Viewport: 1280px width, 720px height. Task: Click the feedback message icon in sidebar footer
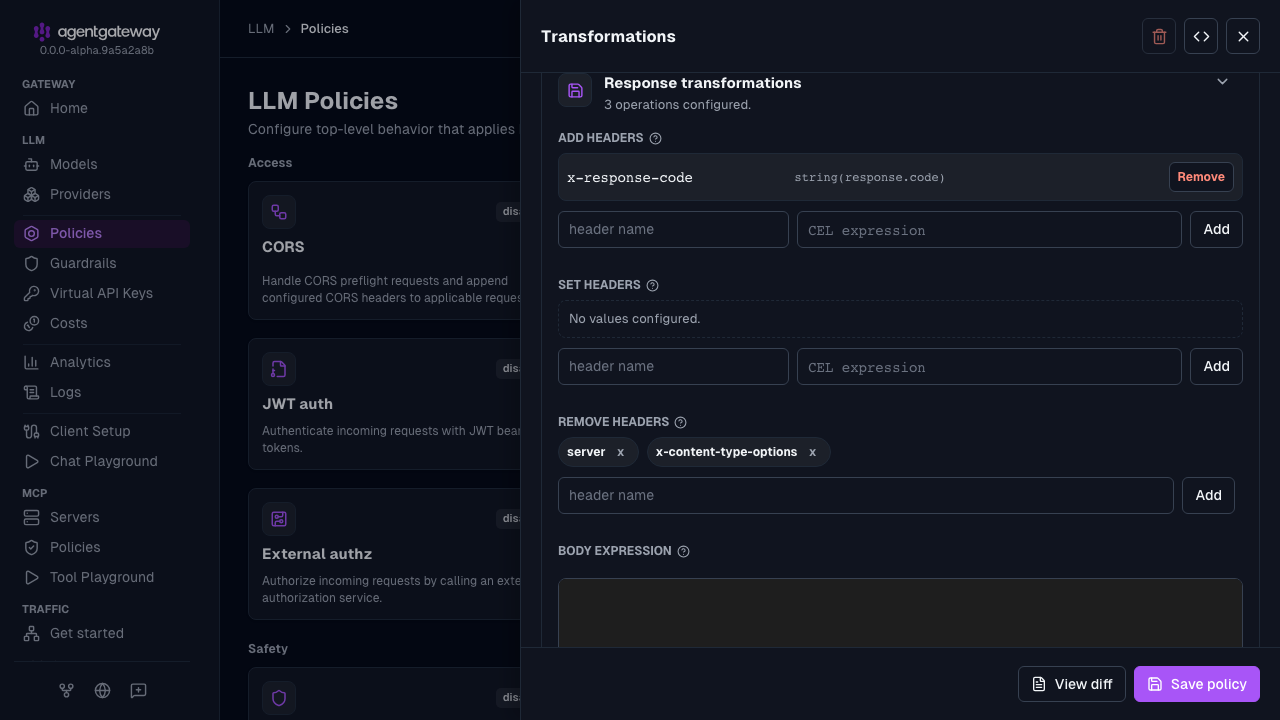click(x=138, y=690)
